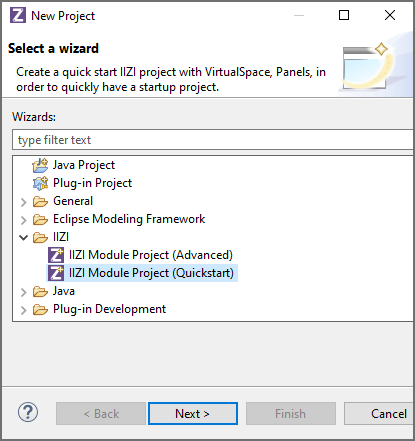
Task: Click the General folder icon
Action: click(x=40, y=202)
